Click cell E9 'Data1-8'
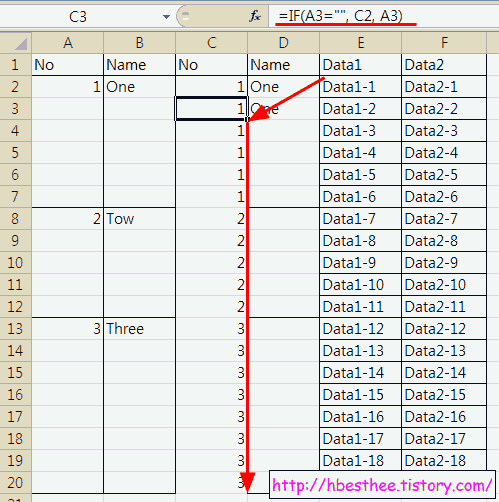 pos(361,241)
